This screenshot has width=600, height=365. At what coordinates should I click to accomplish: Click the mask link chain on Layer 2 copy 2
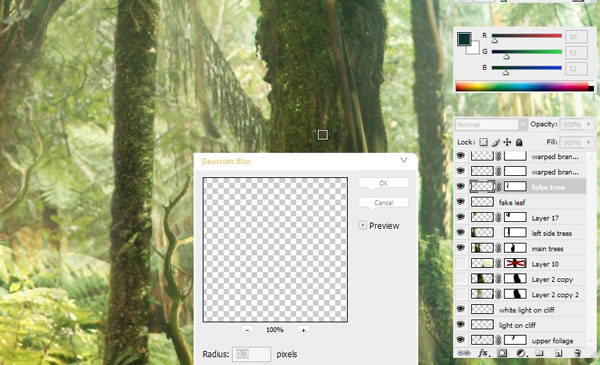click(498, 294)
